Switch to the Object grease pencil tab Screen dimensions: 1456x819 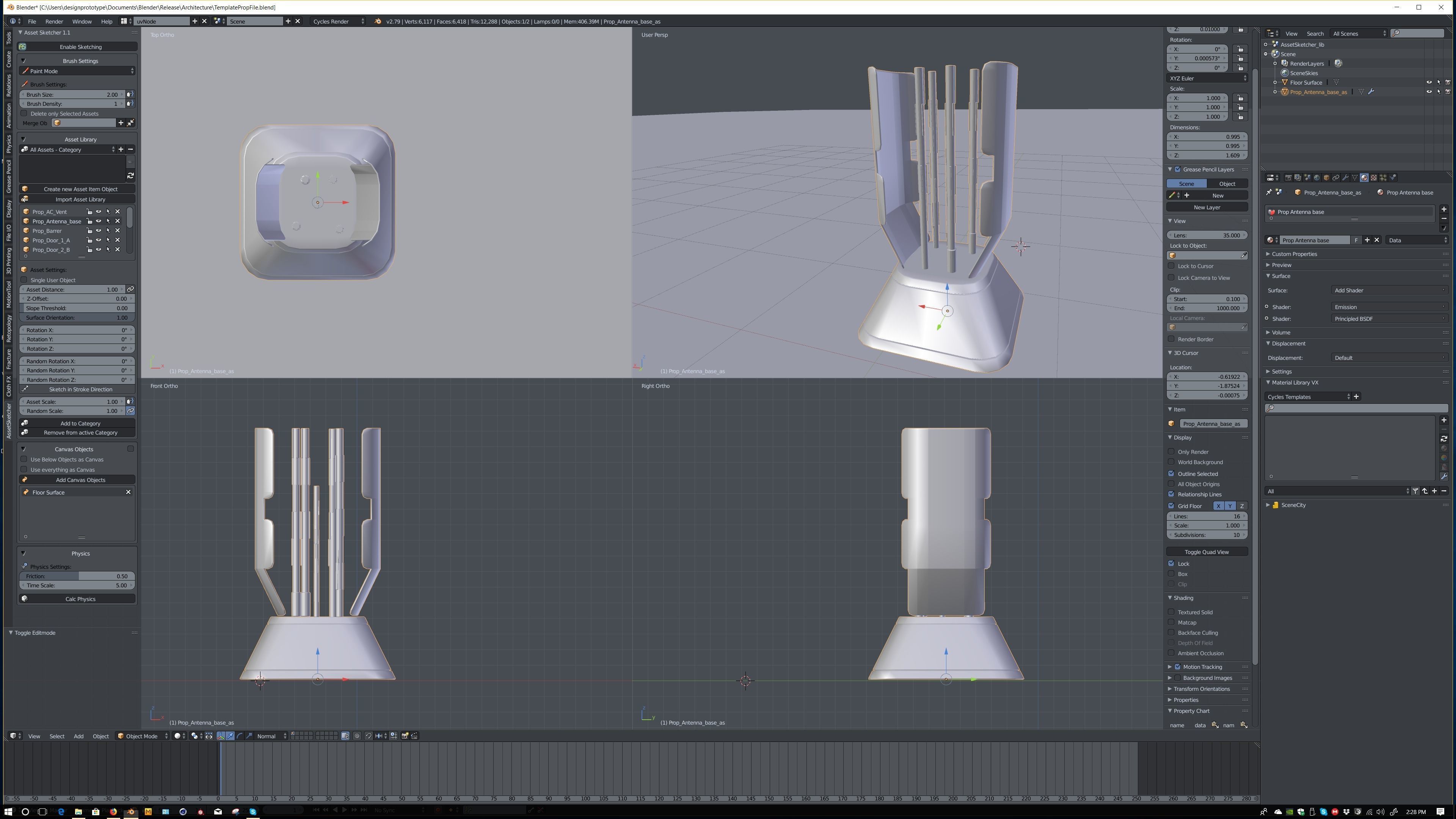[x=1227, y=184]
